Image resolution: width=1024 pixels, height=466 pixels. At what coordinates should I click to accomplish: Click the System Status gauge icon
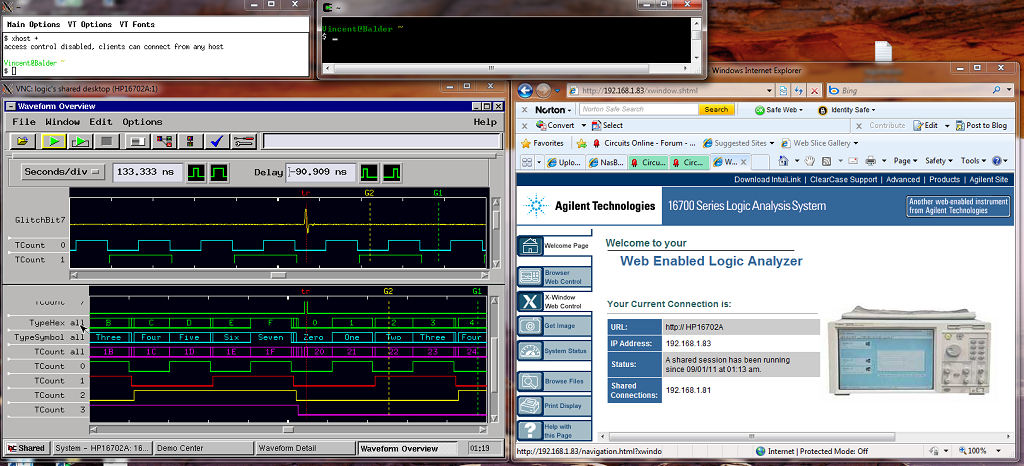(x=530, y=350)
